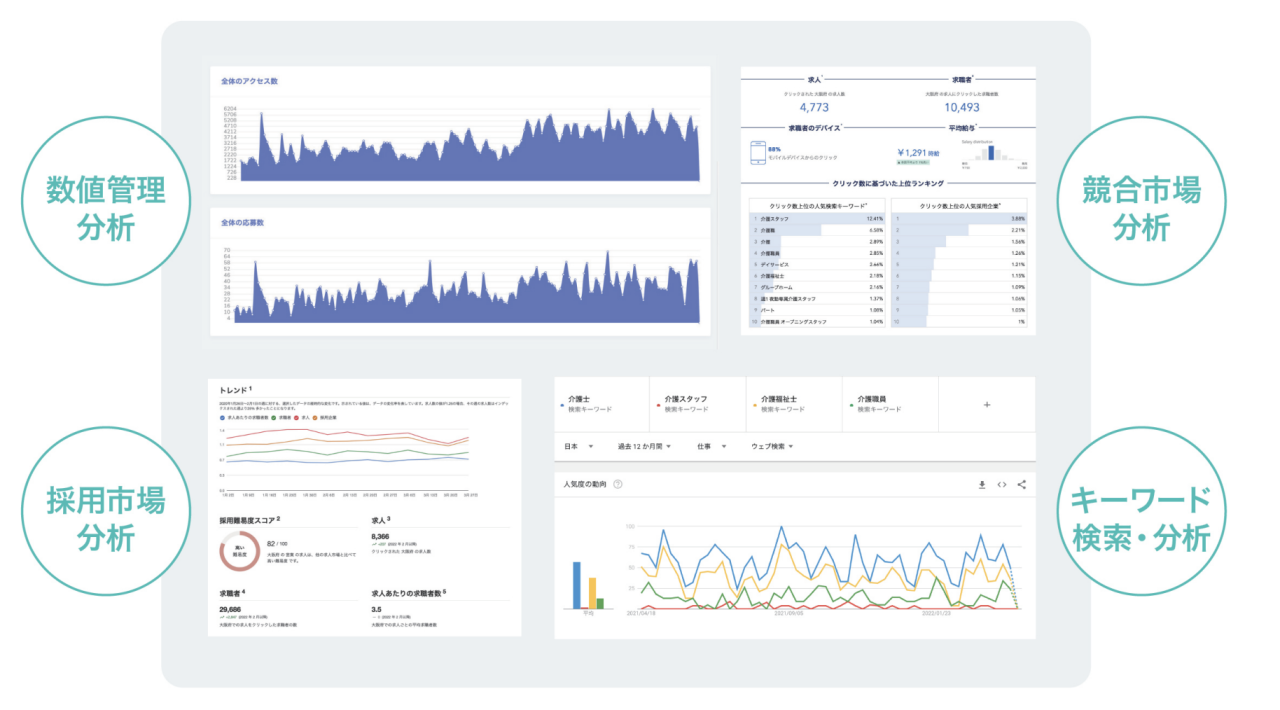
Task: Click the mobile device icon
Action: 758,153
